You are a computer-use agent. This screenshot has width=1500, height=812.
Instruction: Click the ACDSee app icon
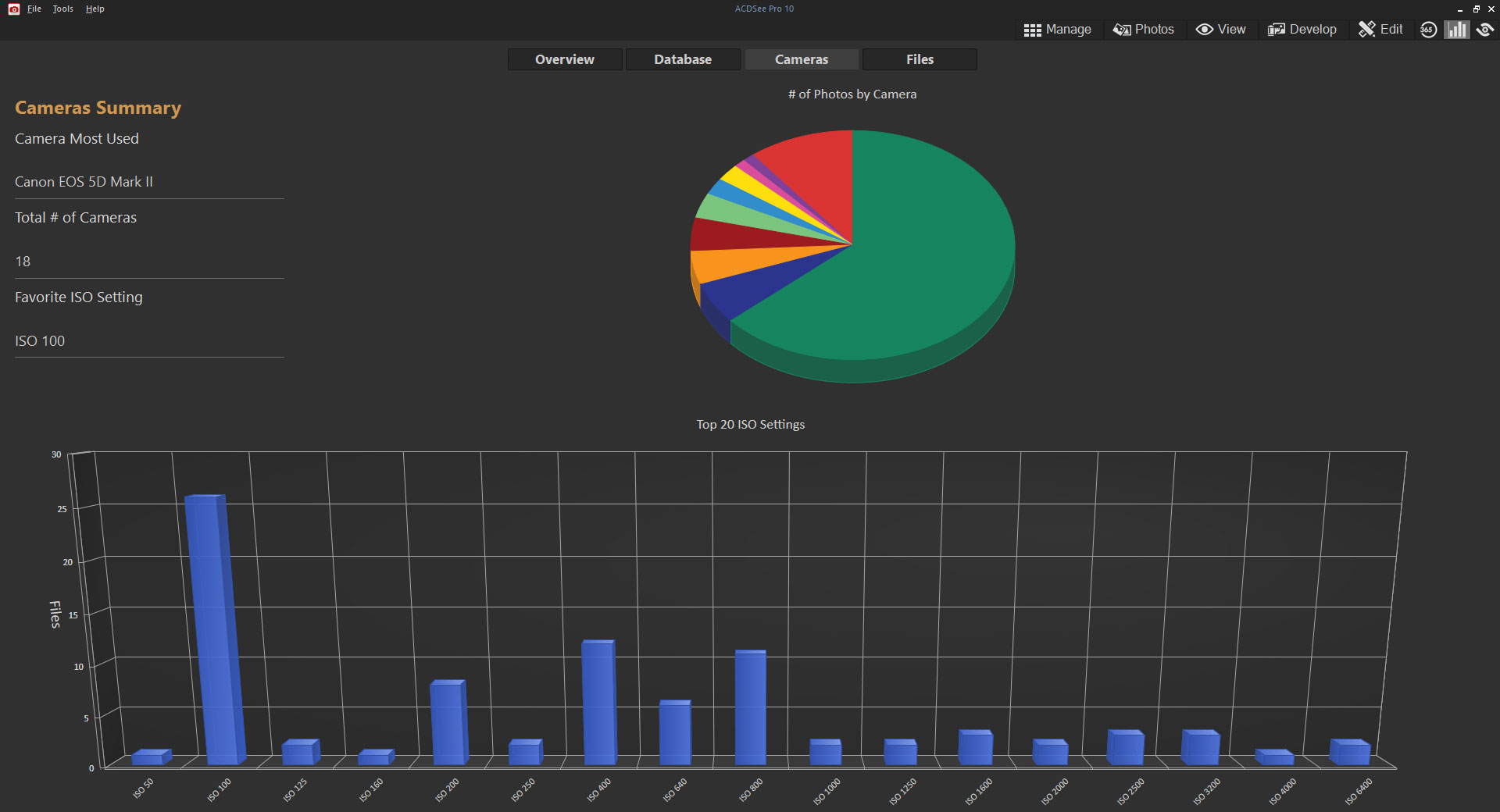pos(13,9)
